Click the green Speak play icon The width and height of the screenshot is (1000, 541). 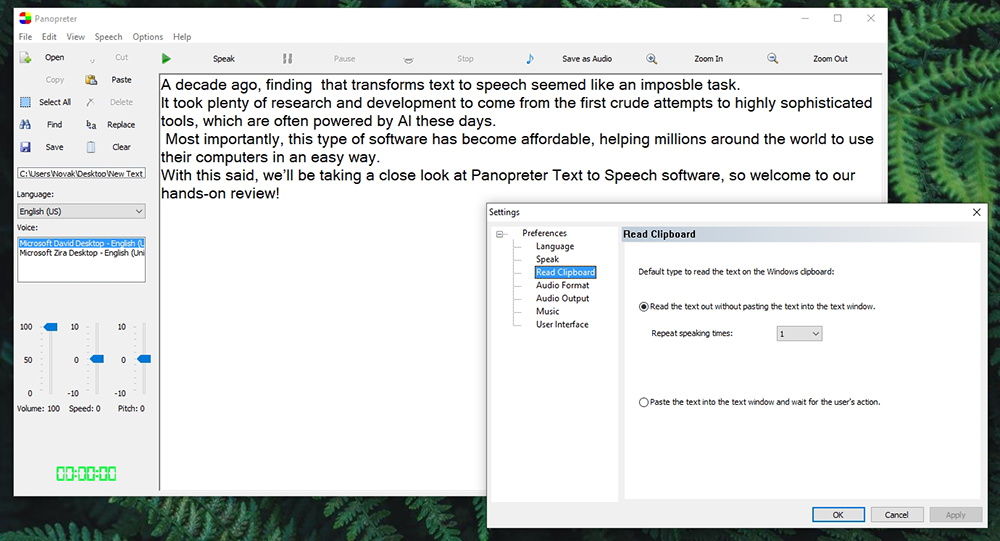(x=166, y=59)
